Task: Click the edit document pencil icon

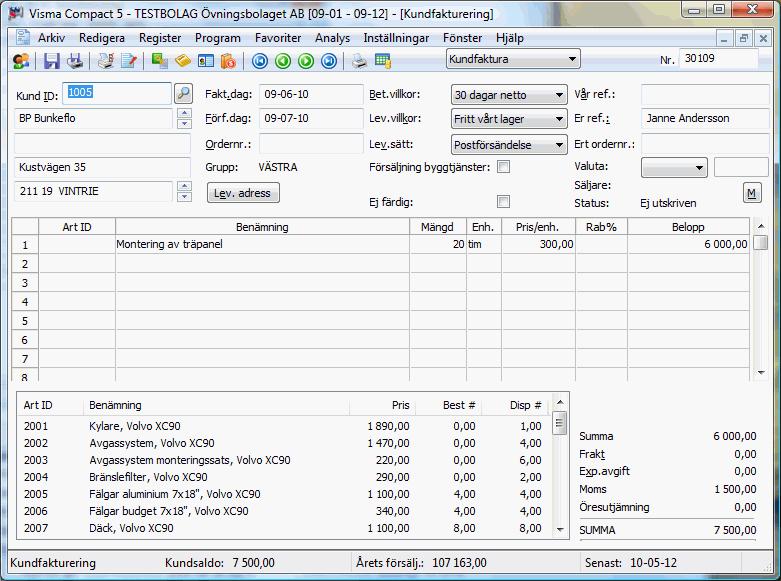Action: tap(129, 61)
